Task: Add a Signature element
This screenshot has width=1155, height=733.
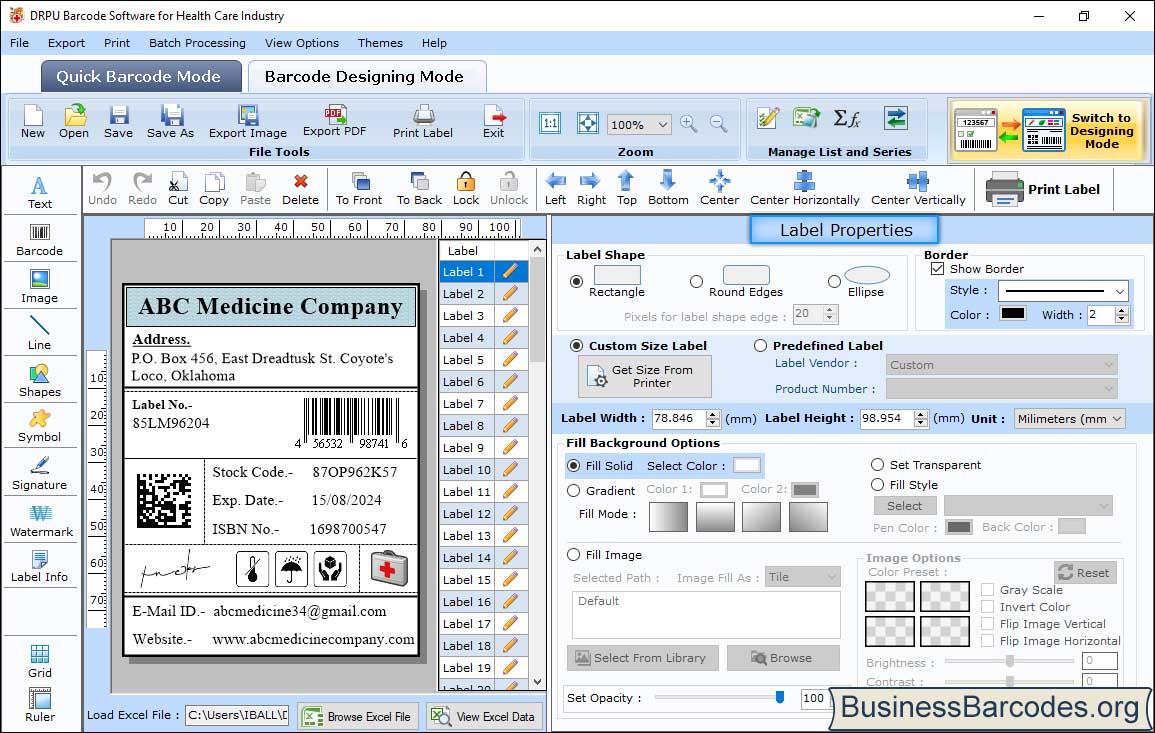Action: pyautogui.click(x=40, y=474)
